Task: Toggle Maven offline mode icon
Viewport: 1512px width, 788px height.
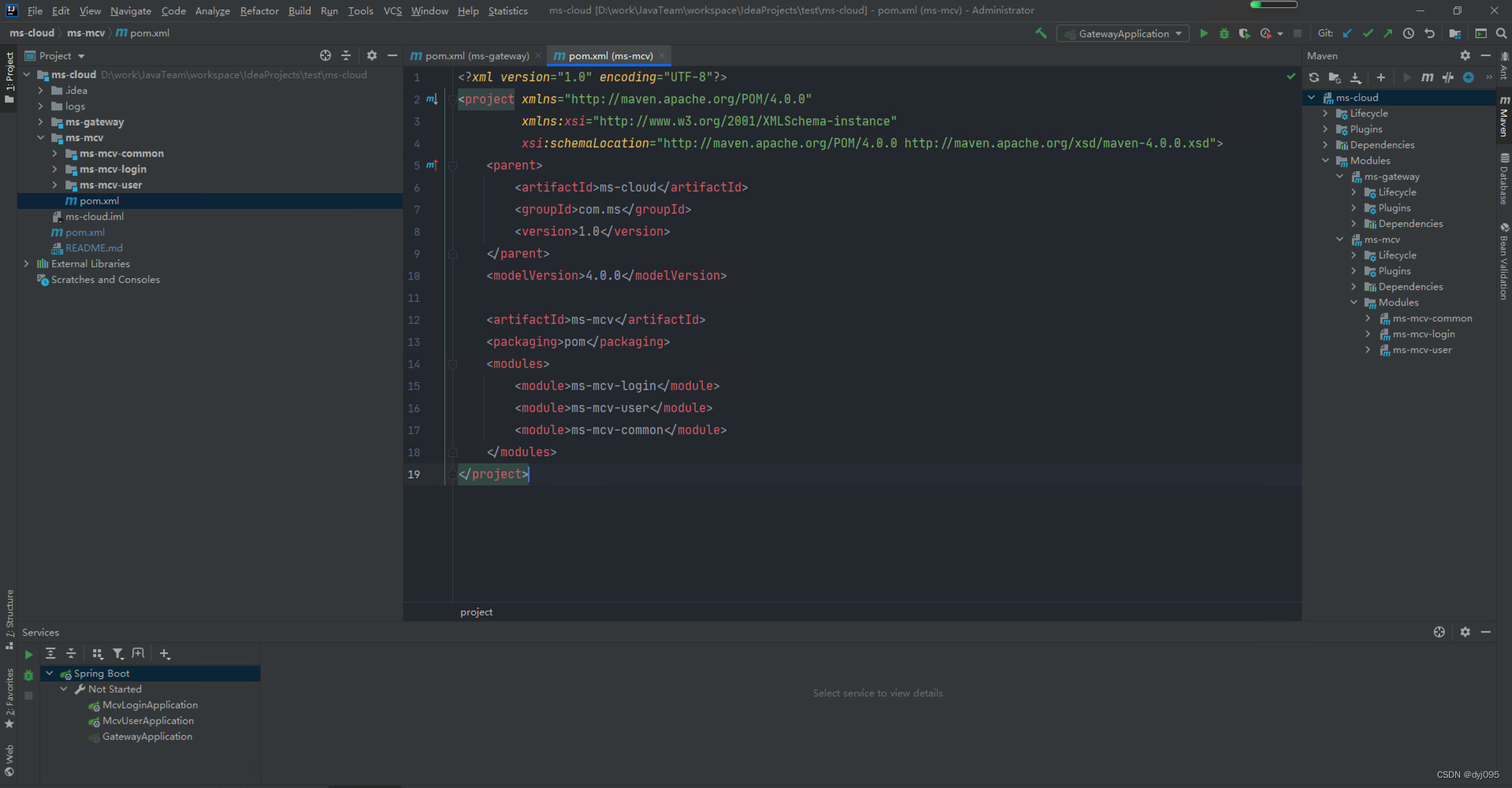Action: (x=1448, y=77)
